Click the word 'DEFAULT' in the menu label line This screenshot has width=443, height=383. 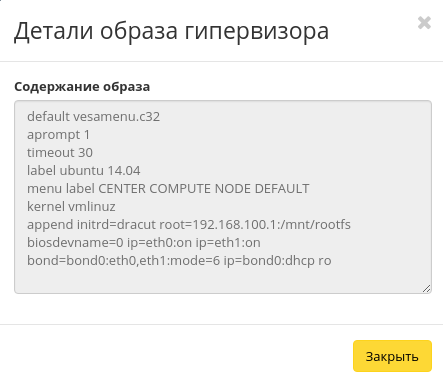[282, 189]
